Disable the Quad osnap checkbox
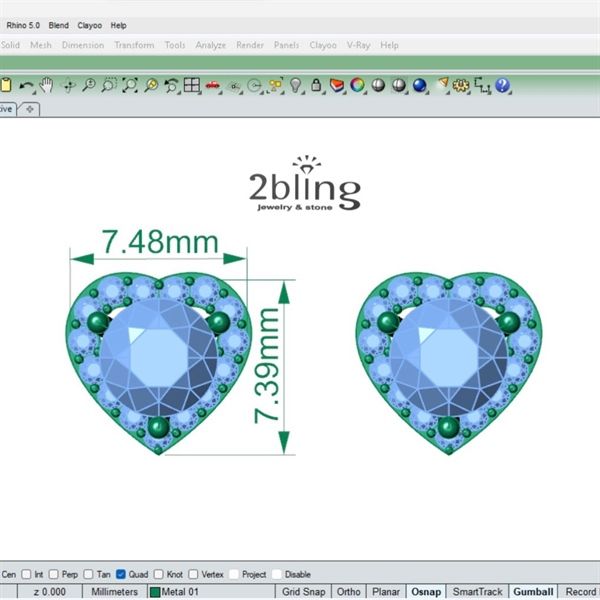 pos(121,575)
